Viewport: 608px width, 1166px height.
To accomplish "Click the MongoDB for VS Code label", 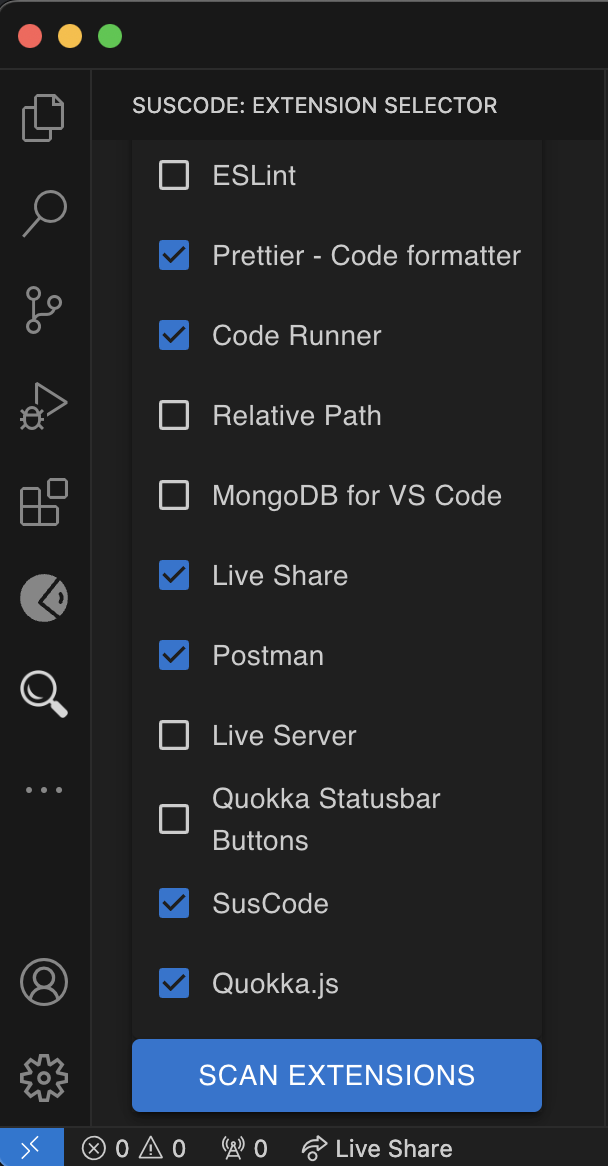I will [357, 495].
